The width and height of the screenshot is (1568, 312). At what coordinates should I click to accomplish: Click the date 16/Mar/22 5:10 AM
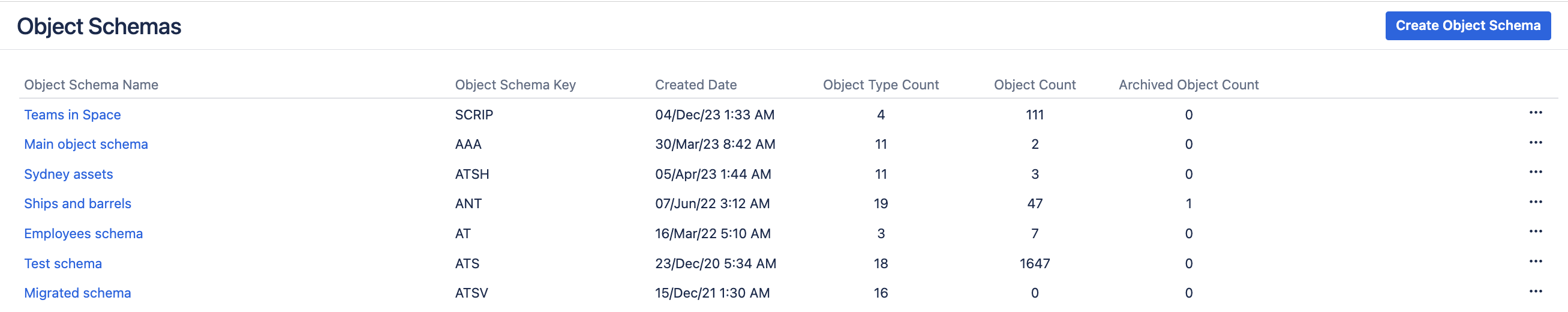(713, 233)
